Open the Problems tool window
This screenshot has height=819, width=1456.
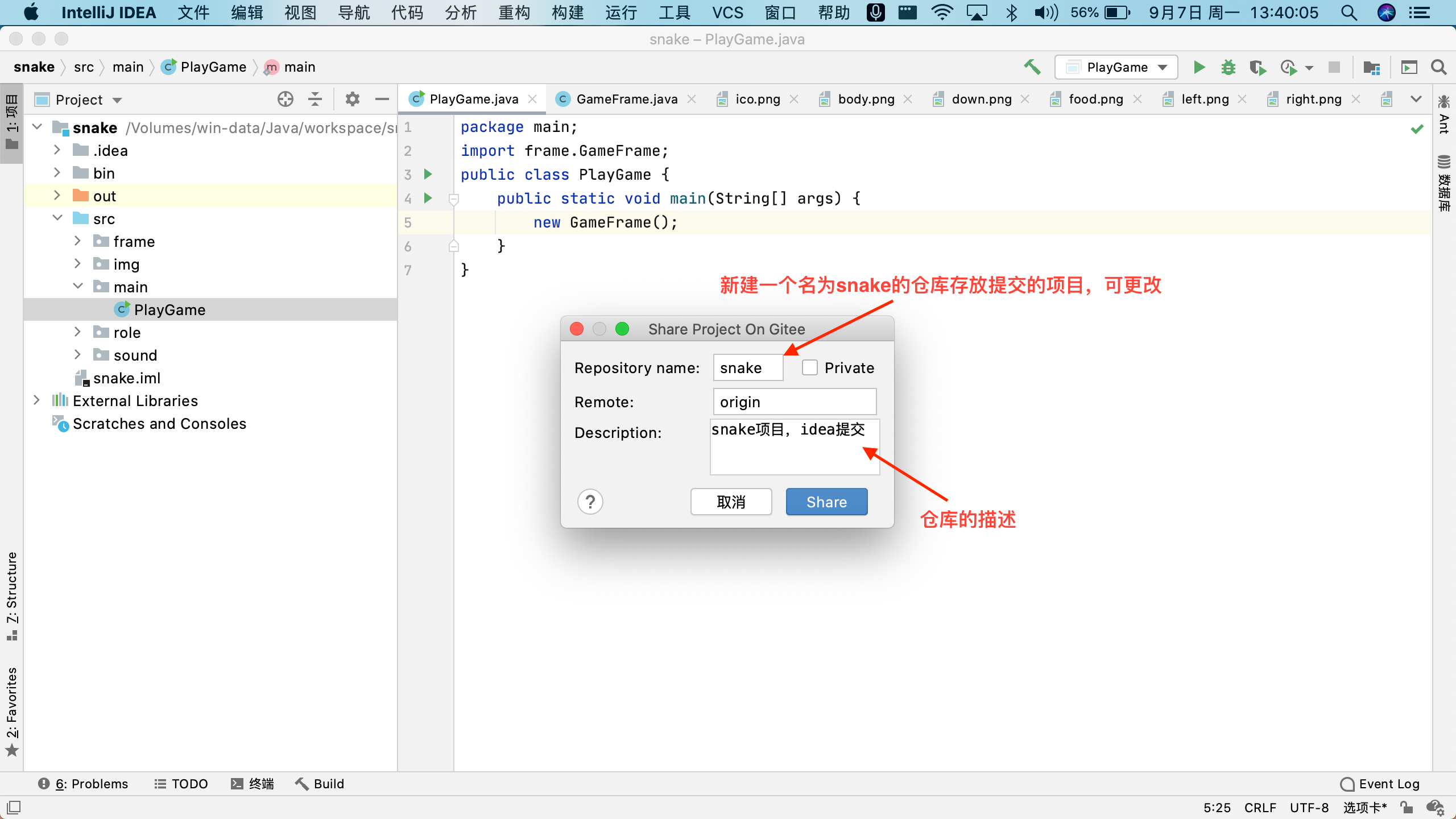point(83,784)
